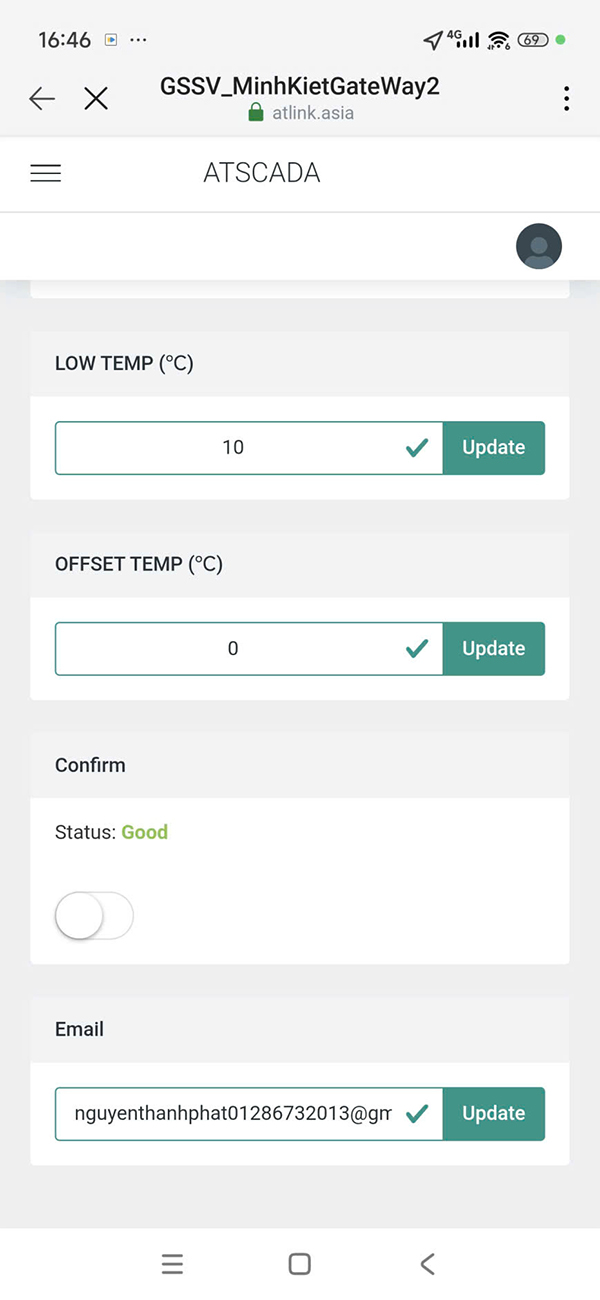Screen dimensions: 600x1300
Task: Open the three-dot browser options menu
Action: click(x=566, y=98)
